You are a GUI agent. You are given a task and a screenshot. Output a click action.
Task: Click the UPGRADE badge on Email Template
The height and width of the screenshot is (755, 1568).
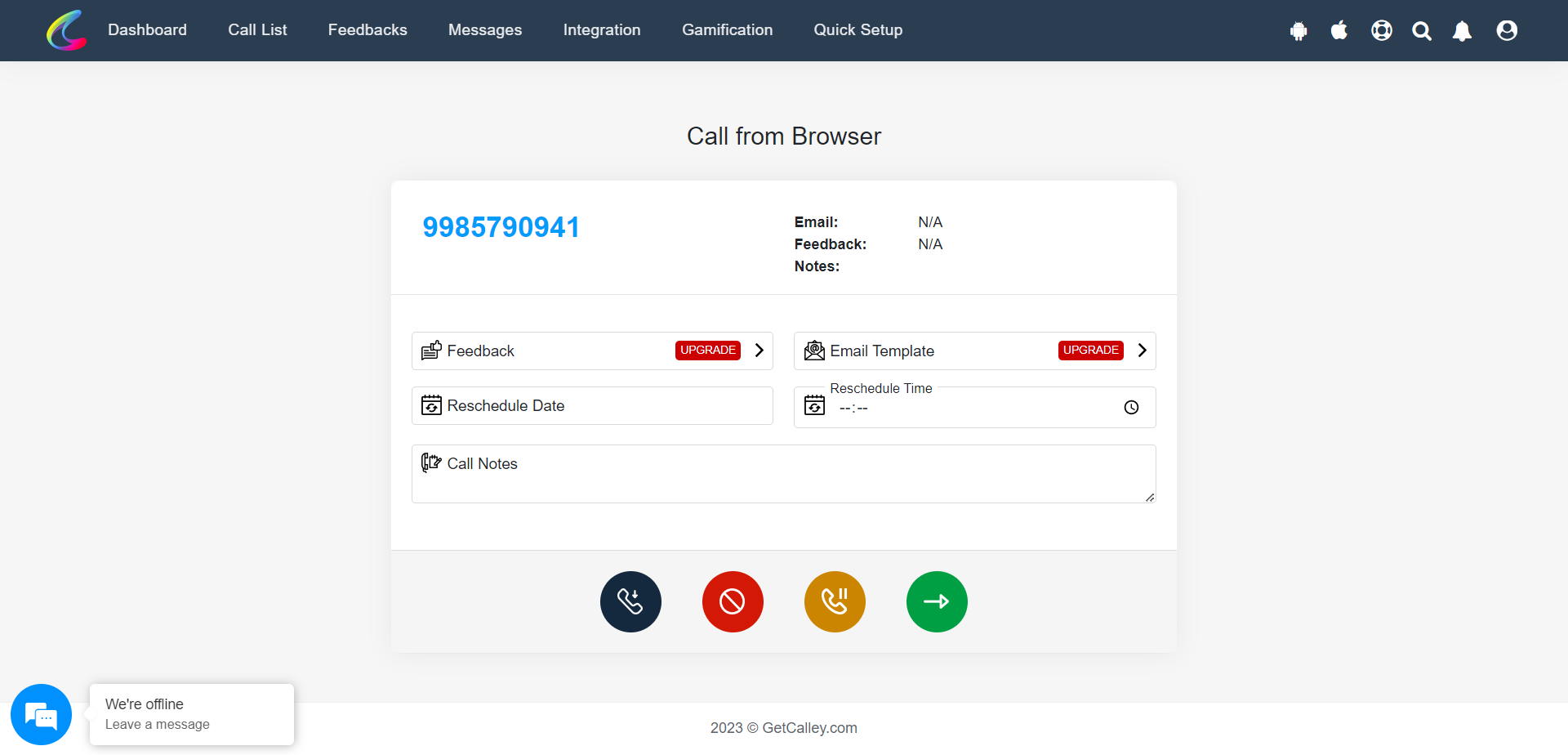[x=1091, y=350]
